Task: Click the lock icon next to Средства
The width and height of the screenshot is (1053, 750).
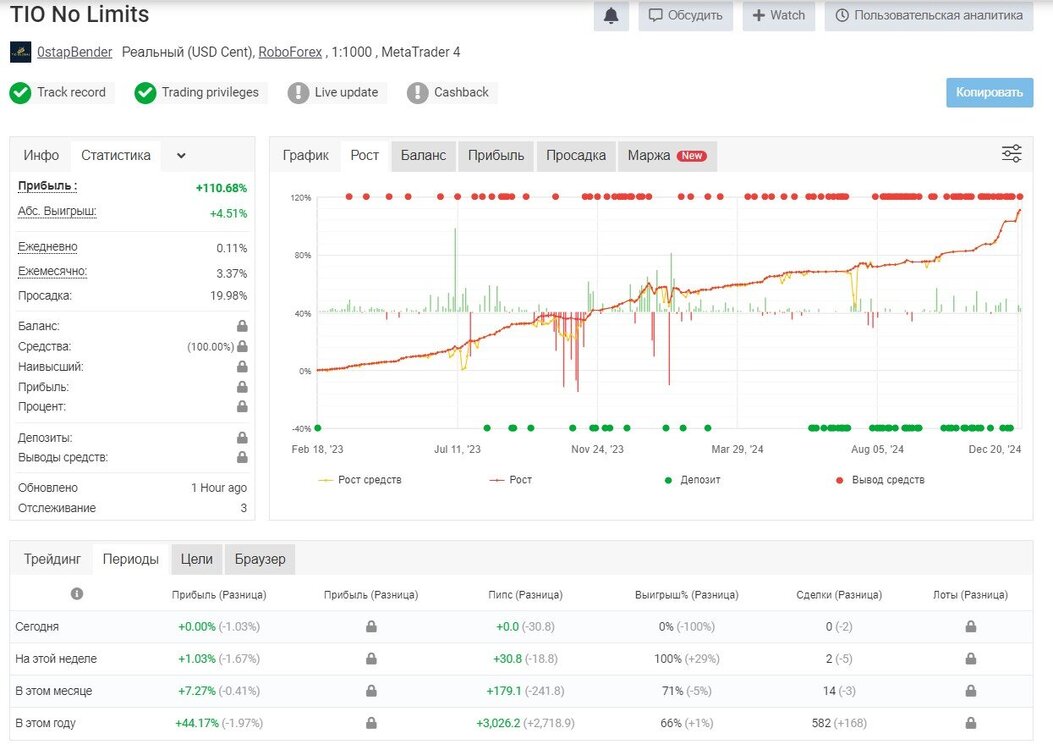Action: click(242, 346)
